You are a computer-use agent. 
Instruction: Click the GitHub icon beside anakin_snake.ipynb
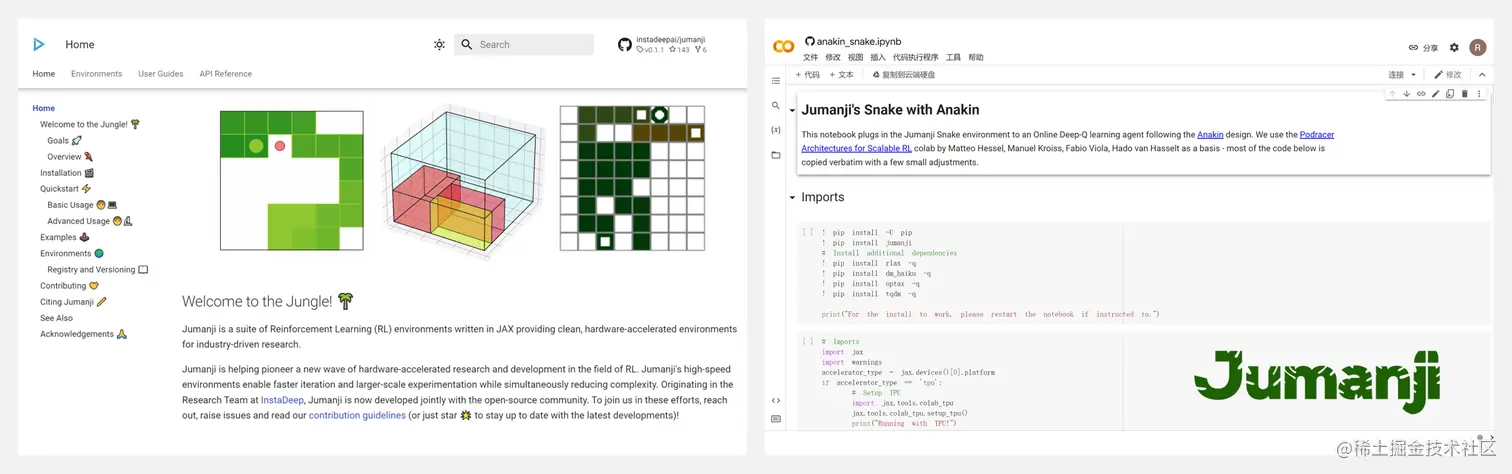tap(809, 42)
